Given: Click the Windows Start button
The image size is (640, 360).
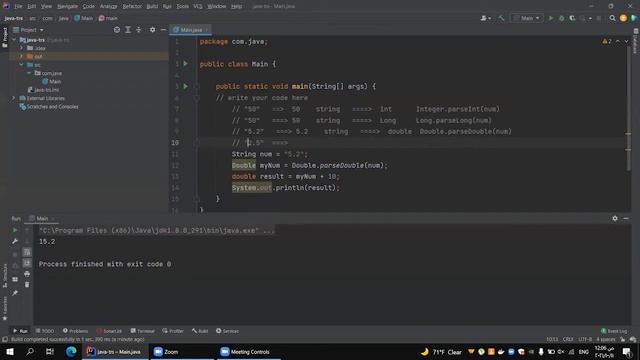Looking at the screenshot, I should coord(10,351).
